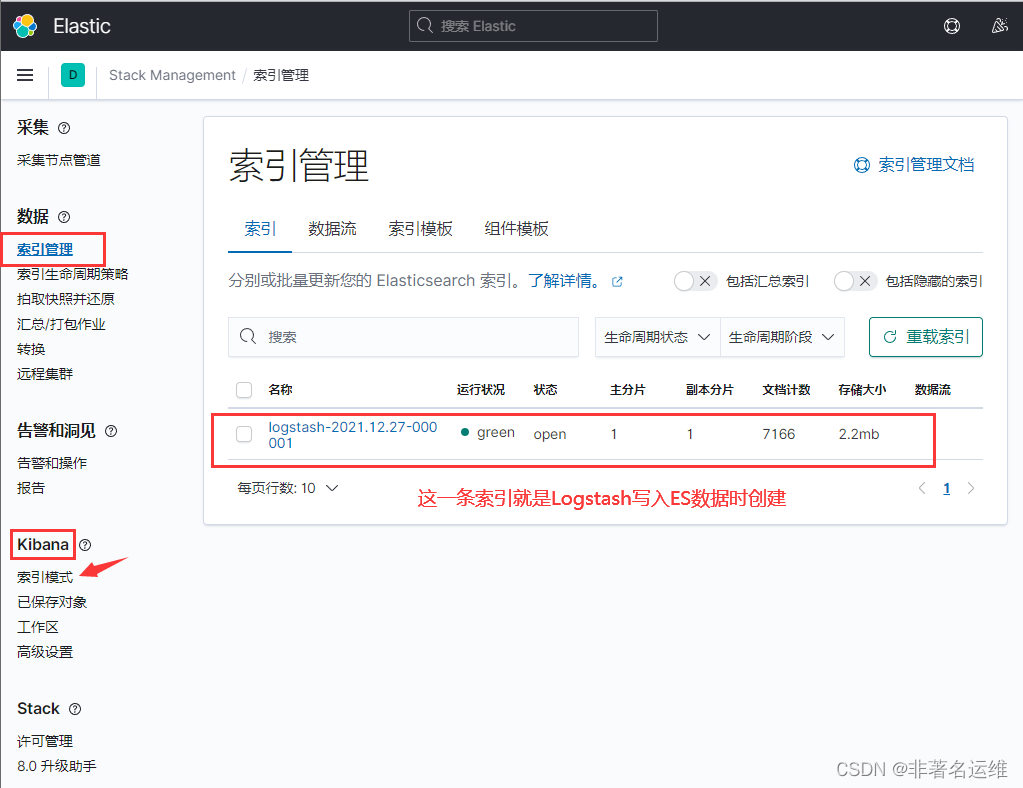Open 远程集群 in sidebar
Viewport: 1023px width, 788px height.
[x=45, y=374]
